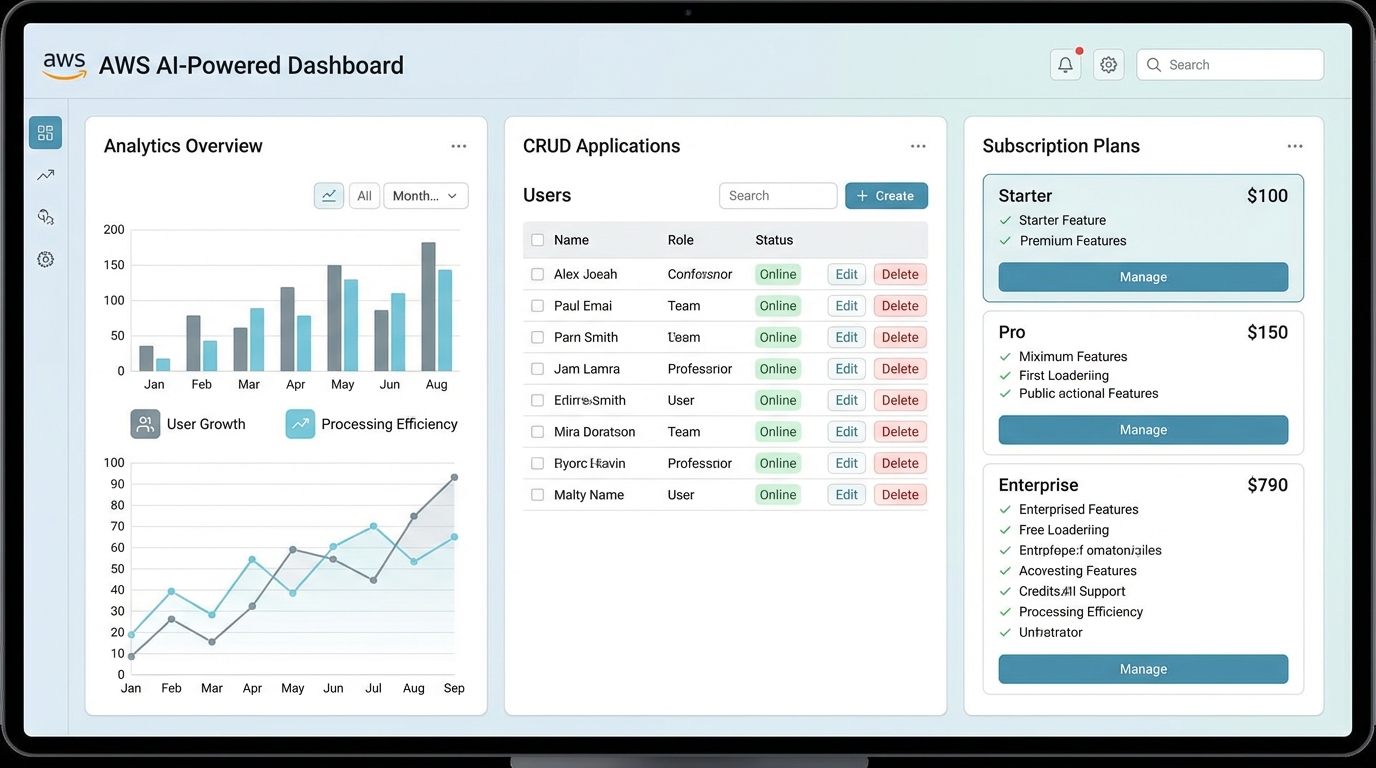Click the notification bell icon
The height and width of the screenshot is (768, 1376).
click(1064, 64)
